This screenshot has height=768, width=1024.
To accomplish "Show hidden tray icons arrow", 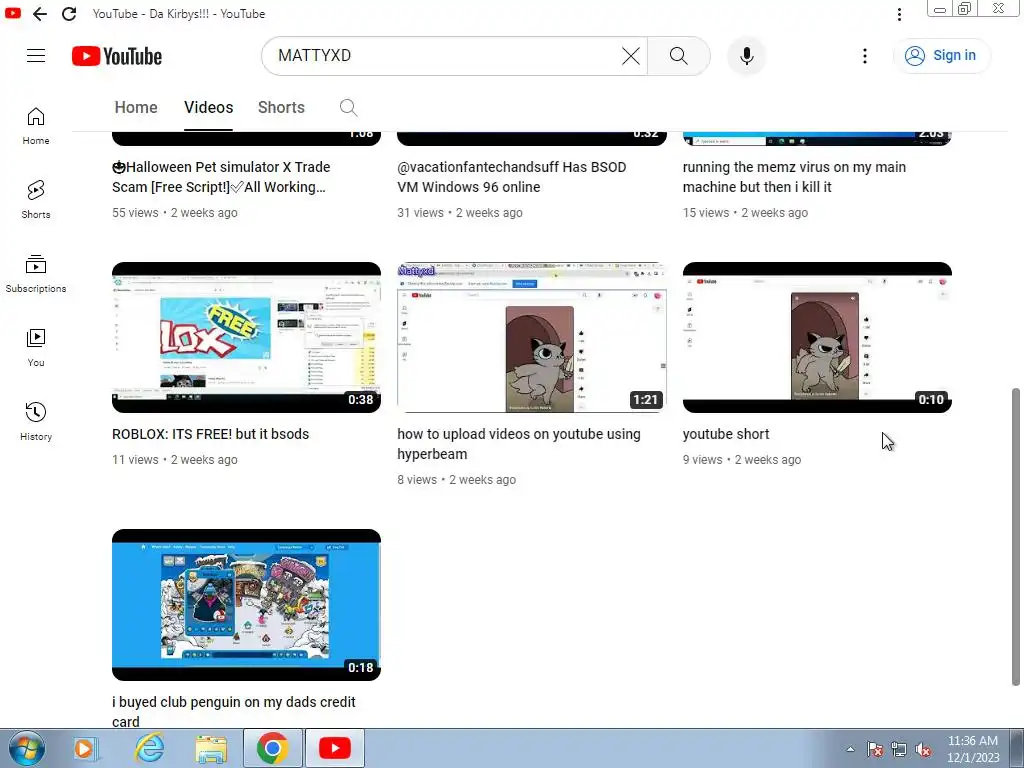I will 850,749.
